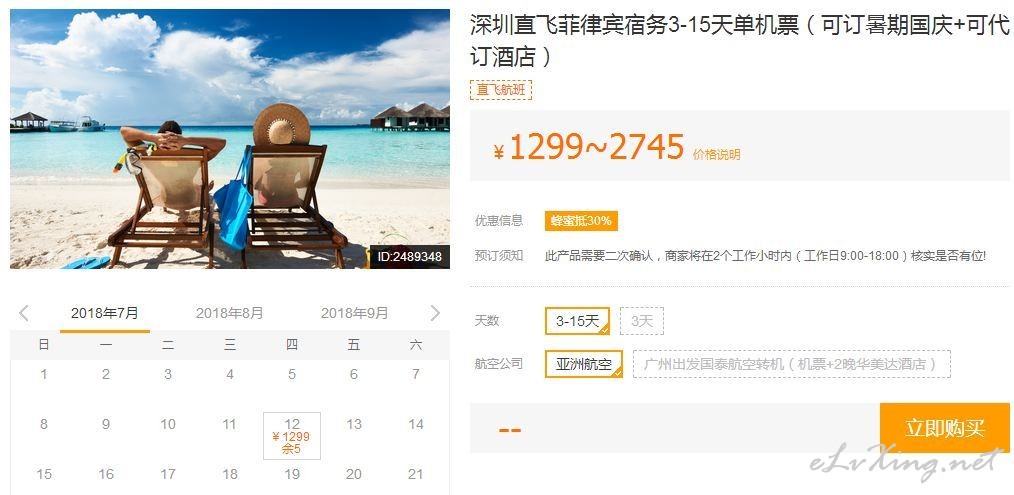Screen dimensions: 1014x495
Task: Click the ID:2489348 label on the photo
Action: (410, 257)
